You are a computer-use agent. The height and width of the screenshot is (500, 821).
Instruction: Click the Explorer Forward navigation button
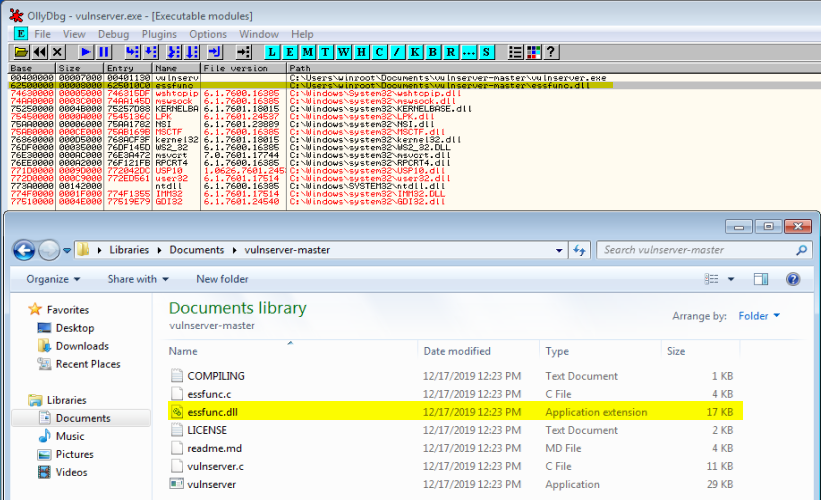coord(49,250)
